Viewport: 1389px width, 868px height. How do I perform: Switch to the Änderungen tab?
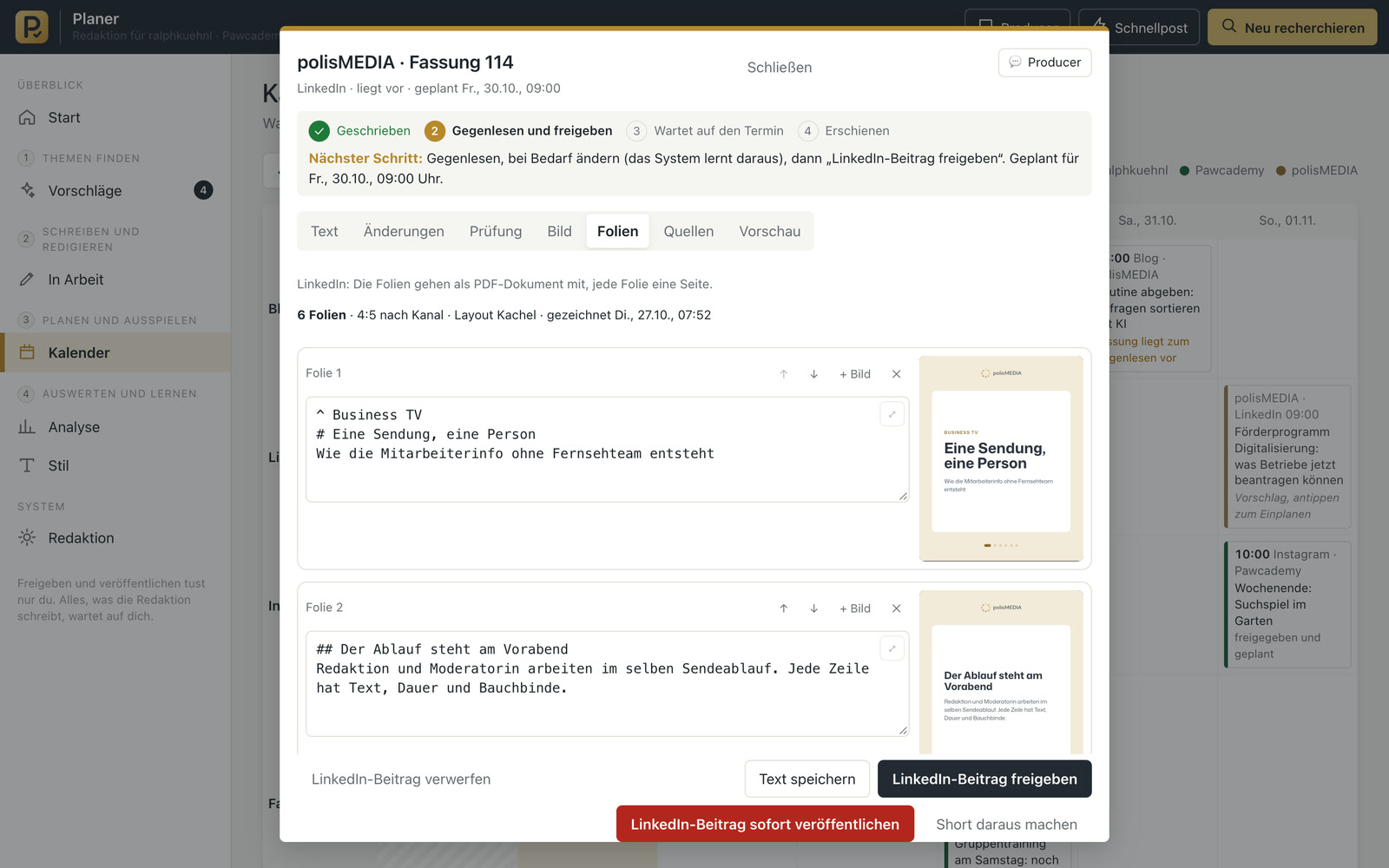tap(404, 231)
